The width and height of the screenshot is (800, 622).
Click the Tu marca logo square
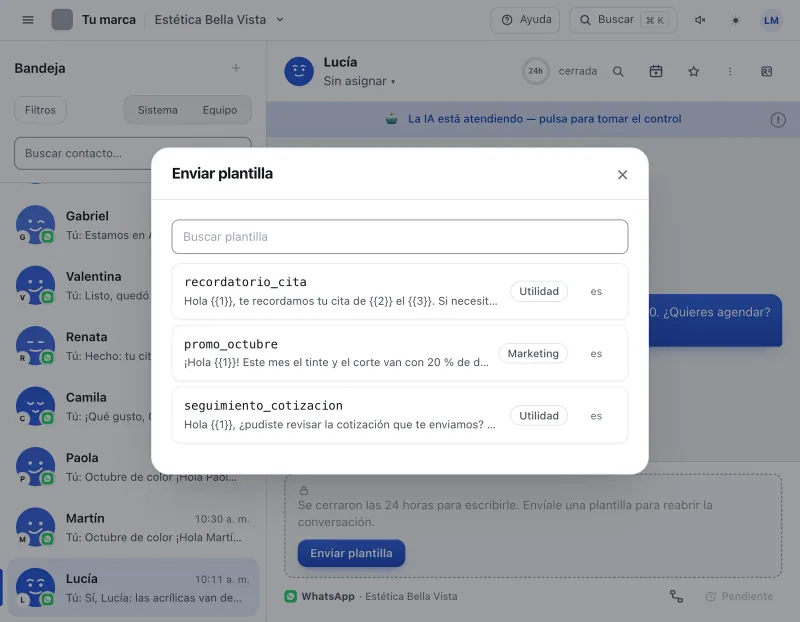click(62, 20)
